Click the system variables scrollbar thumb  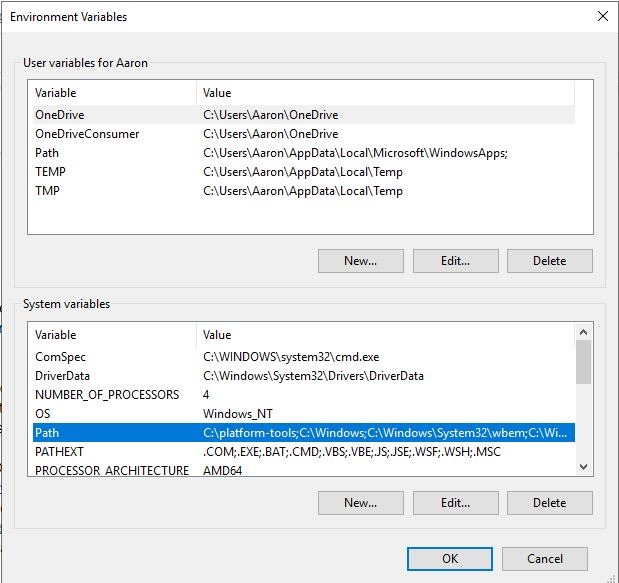(583, 362)
